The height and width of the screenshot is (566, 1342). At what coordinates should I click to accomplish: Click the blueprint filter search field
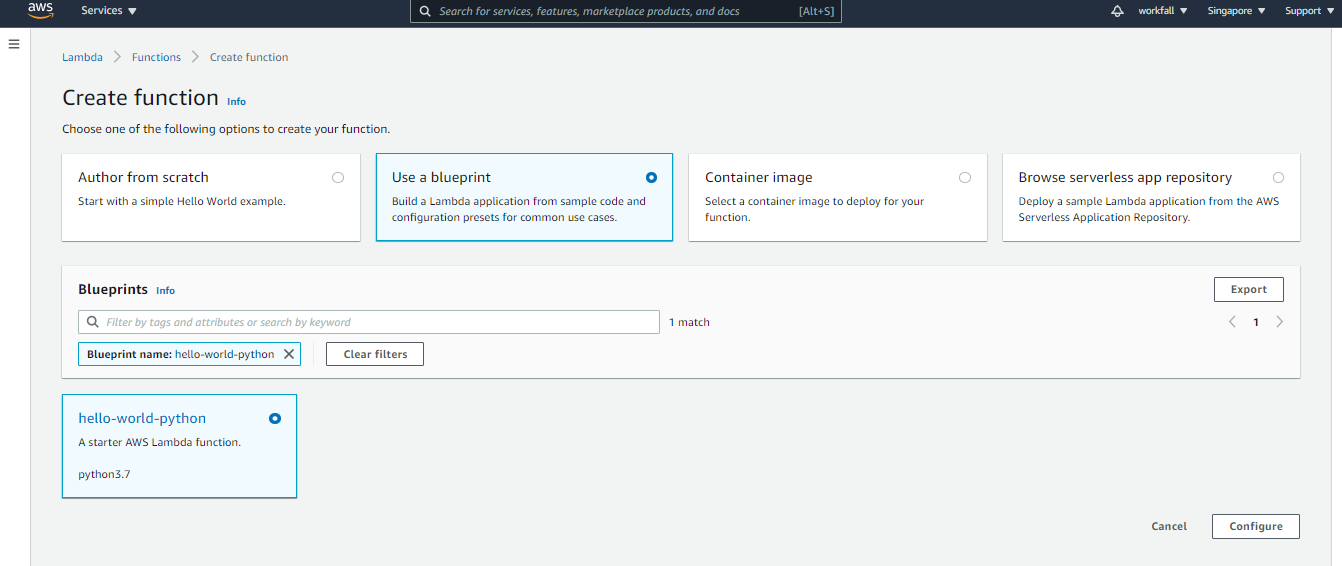(x=369, y=322)
